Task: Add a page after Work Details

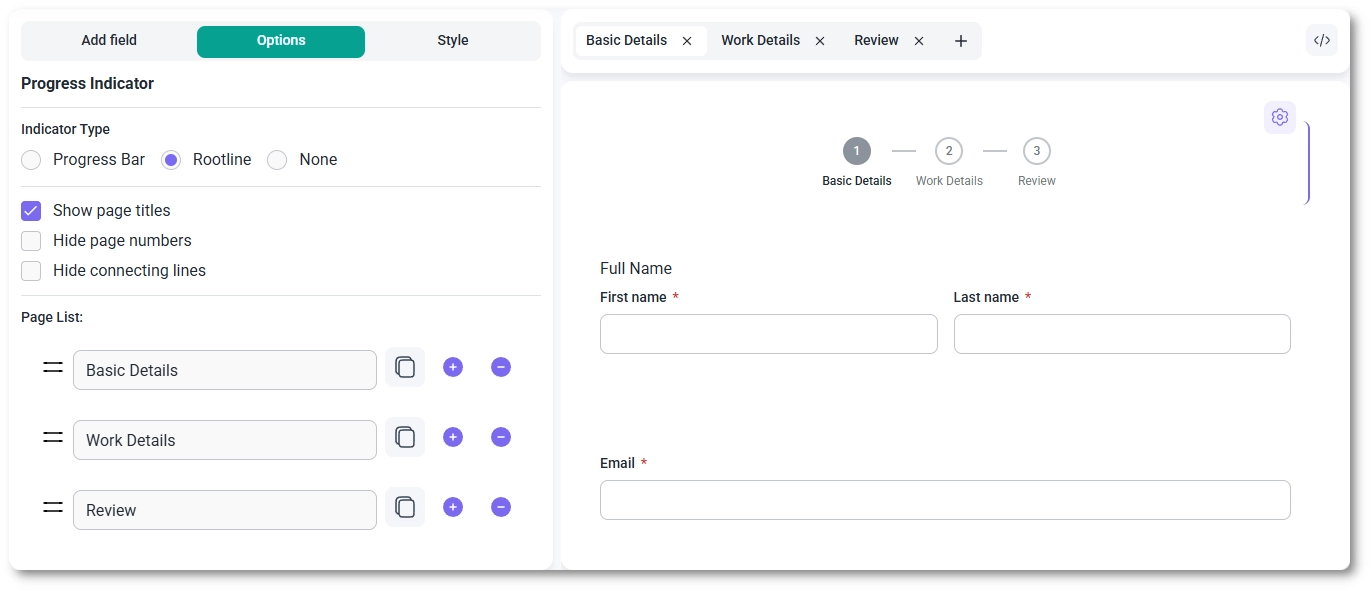Action: tap(453, 437)
